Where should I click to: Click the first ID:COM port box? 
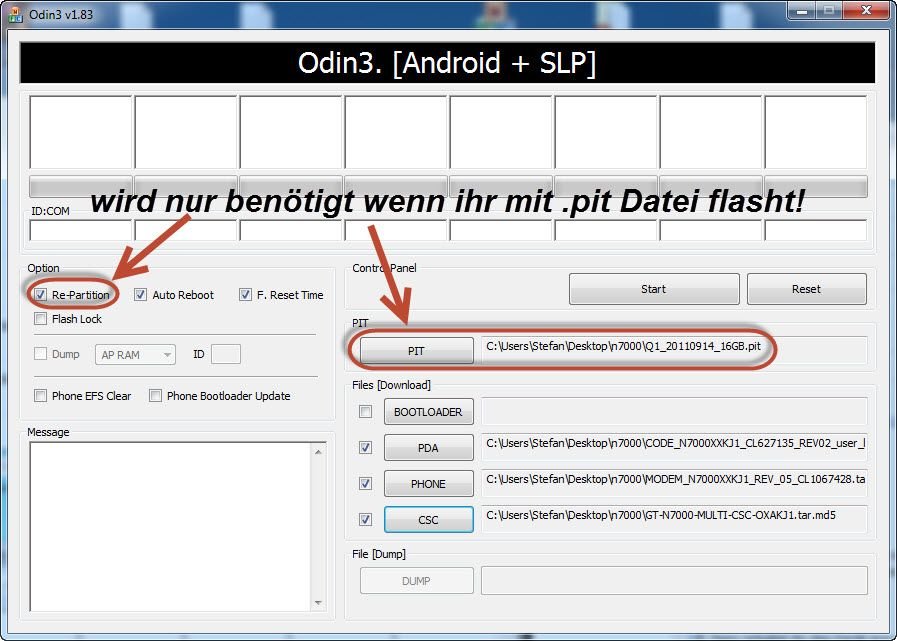(81, 231)
